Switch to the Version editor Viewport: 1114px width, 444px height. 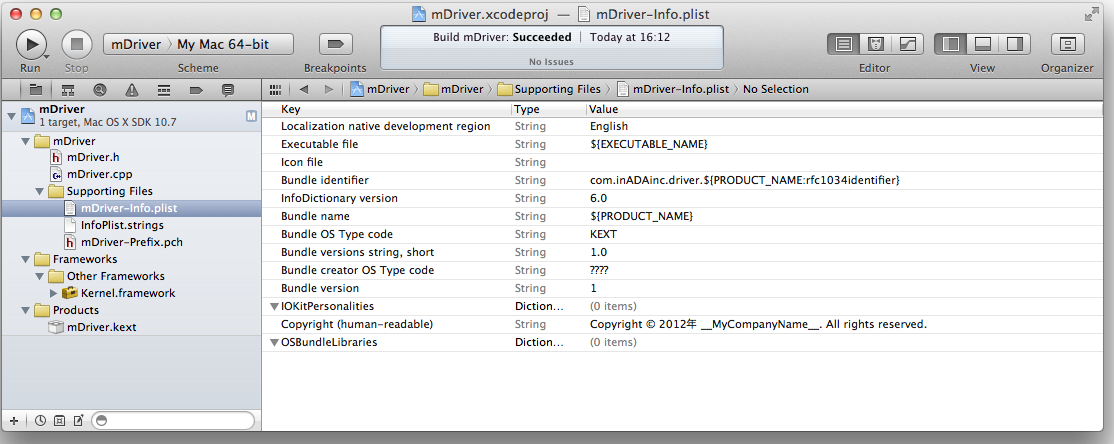click(x=907, y=44)
